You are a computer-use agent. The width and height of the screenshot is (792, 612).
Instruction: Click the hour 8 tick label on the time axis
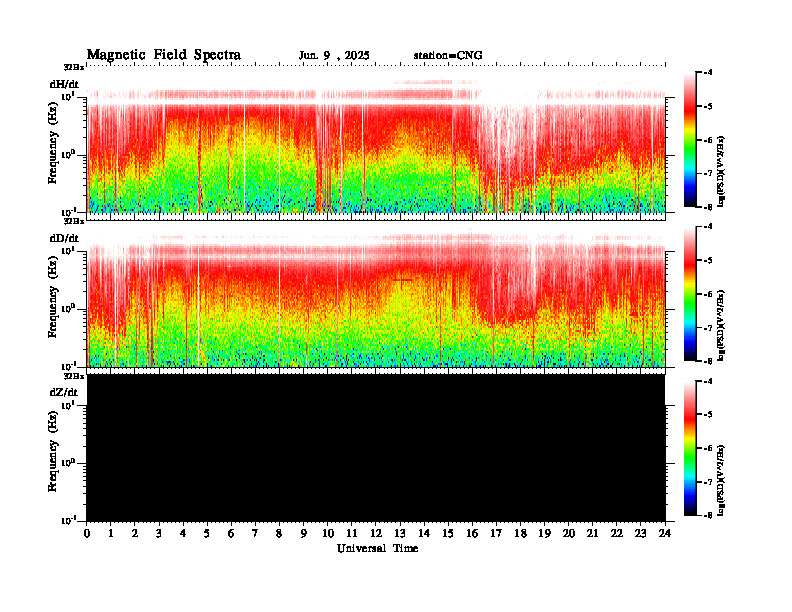point(279,534)
